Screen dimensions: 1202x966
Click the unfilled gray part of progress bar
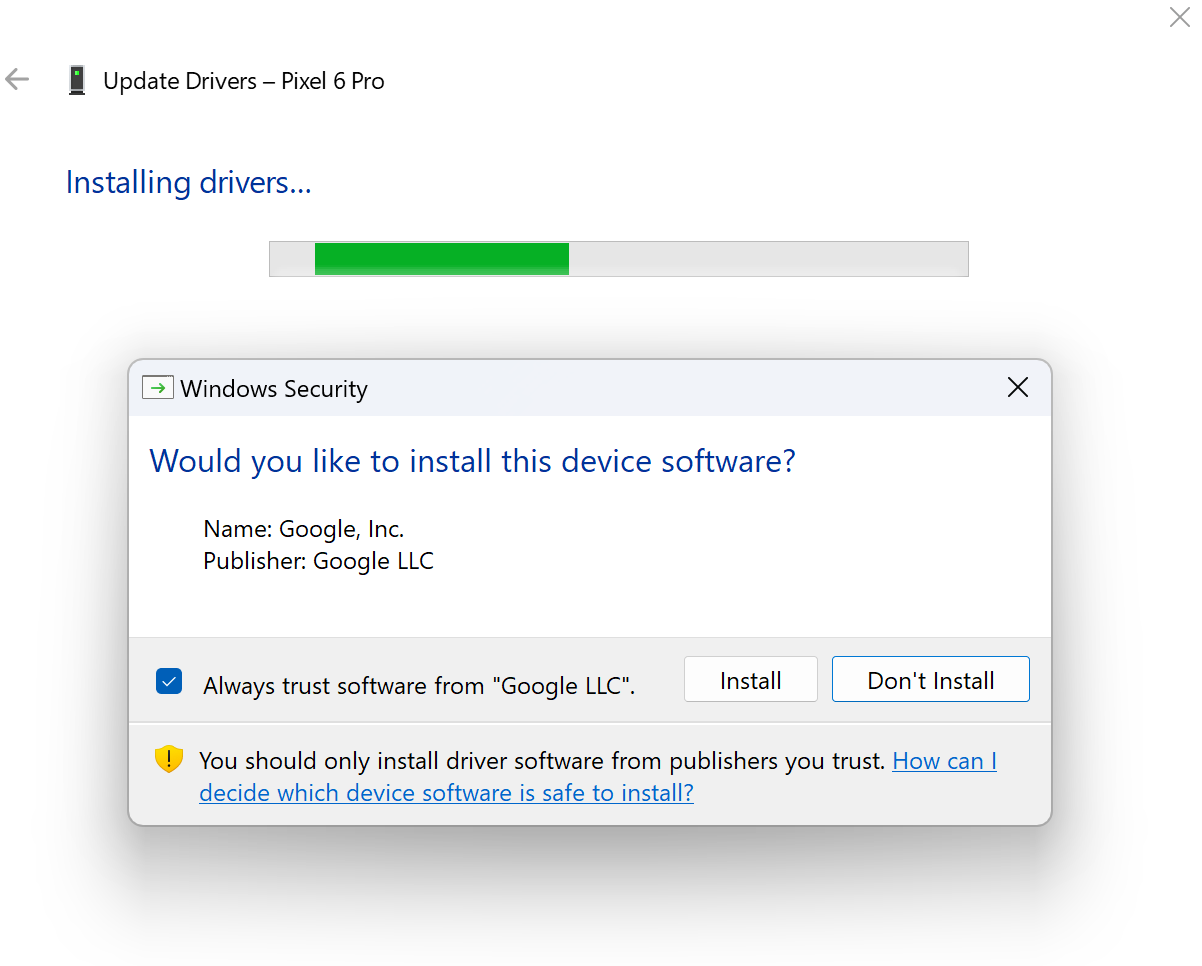(x=768, y=258)
